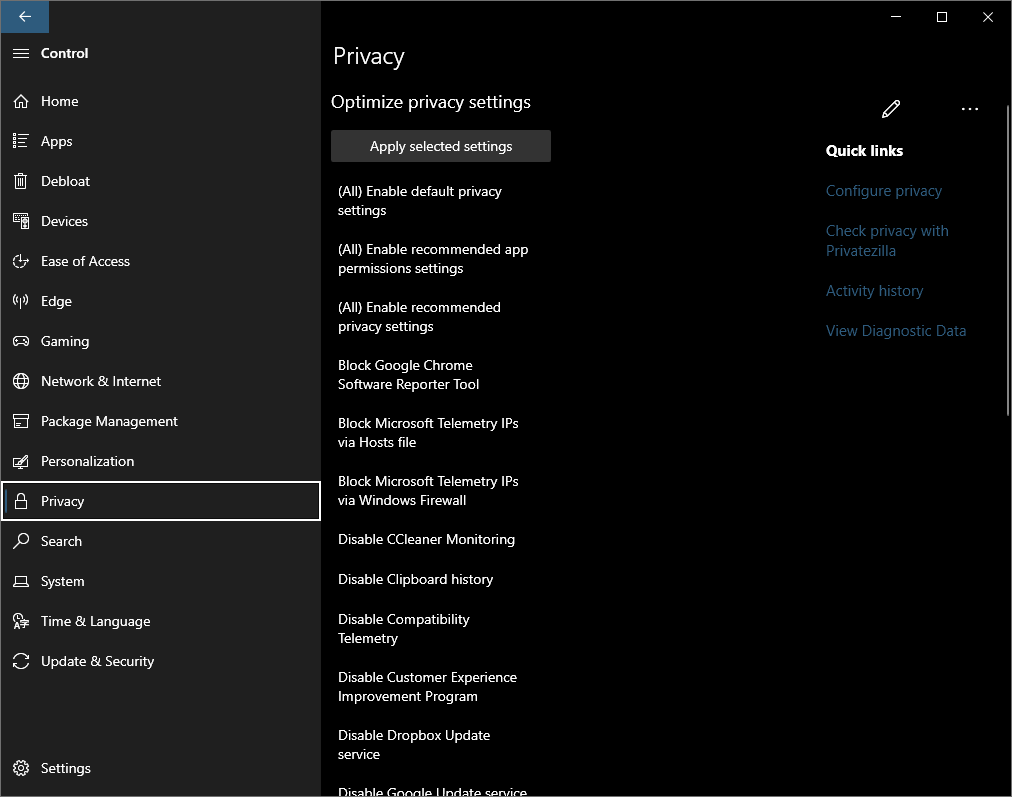Open the Configure privacy link
The height and width of the screenshot is (797, 1012).
click(884, 191)
